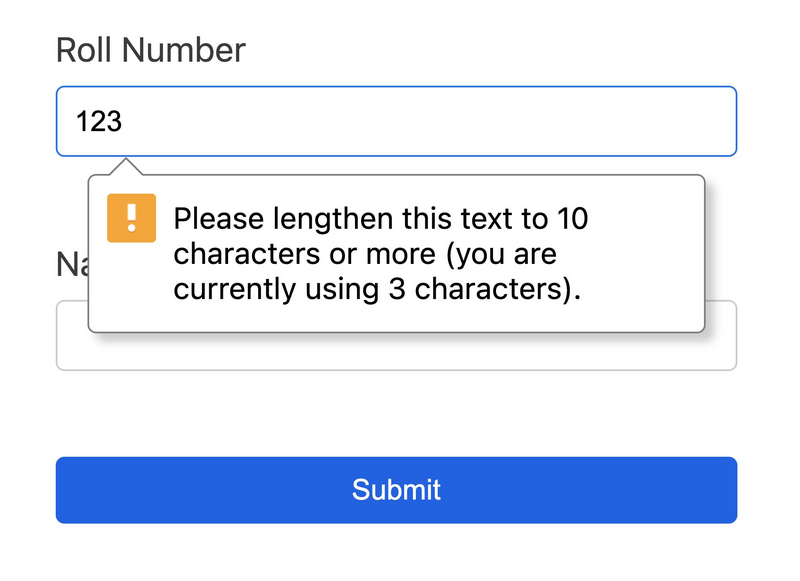Click the partially hidden "Na" label
This screenshot has width=800, height=581.
point(70,264)
